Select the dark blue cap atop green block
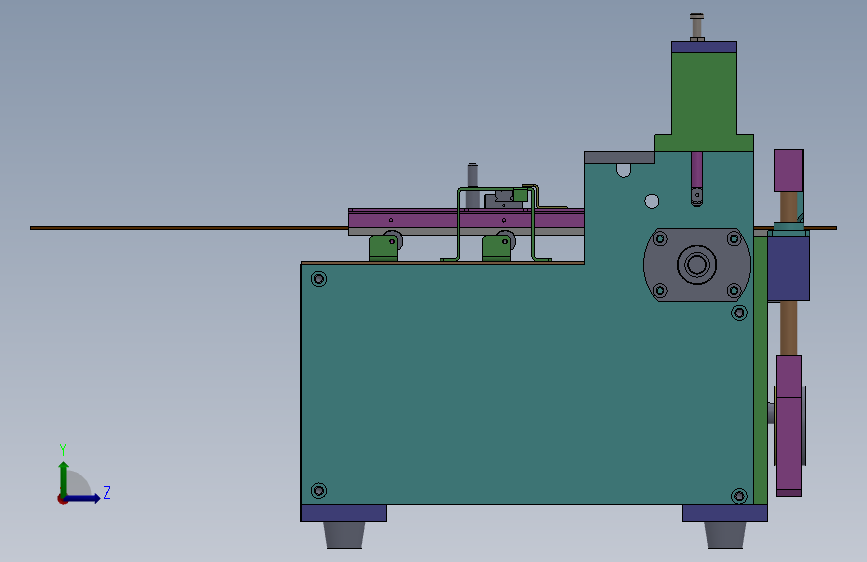867x562 pixels. pyautogui.click(x=704, y=47)
